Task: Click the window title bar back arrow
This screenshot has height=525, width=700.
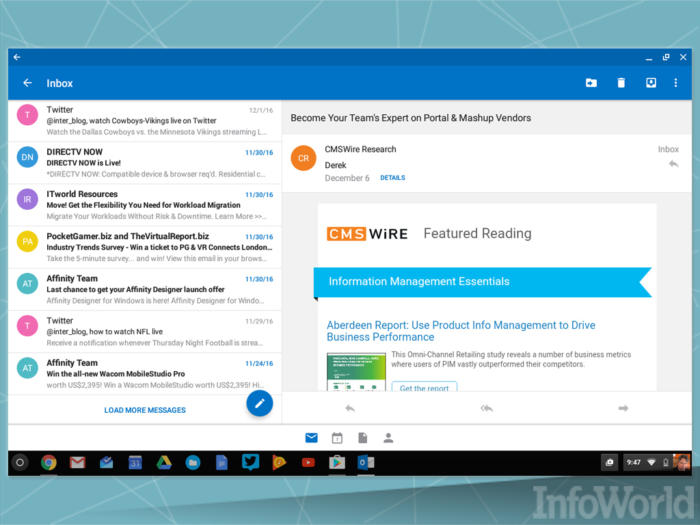Action: tap(17, 57)
